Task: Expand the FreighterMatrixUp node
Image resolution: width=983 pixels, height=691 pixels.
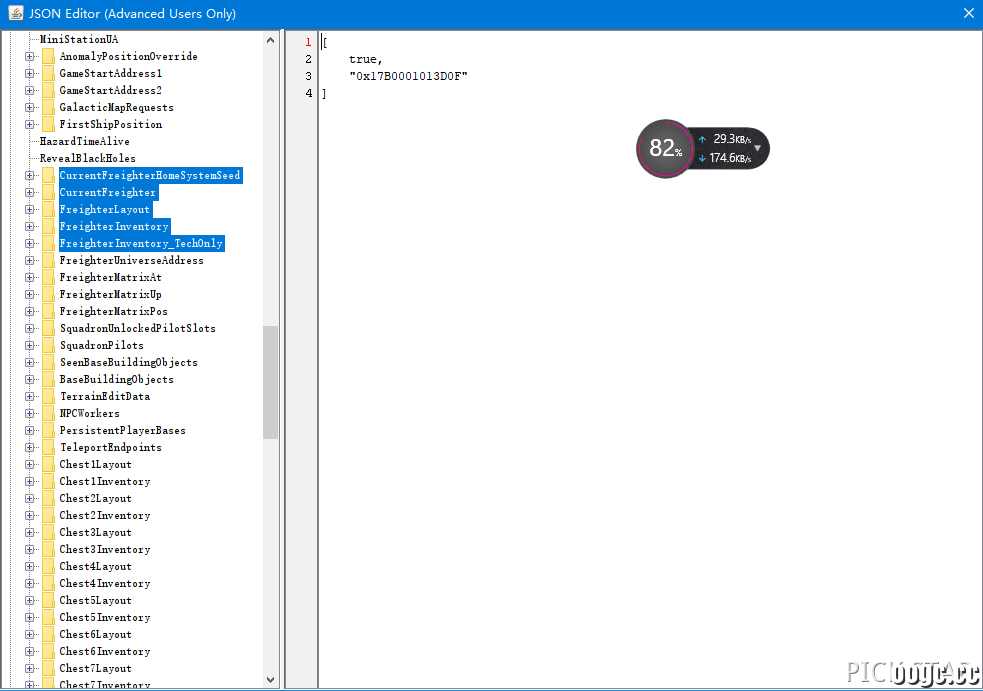Action: coord(29,294)
